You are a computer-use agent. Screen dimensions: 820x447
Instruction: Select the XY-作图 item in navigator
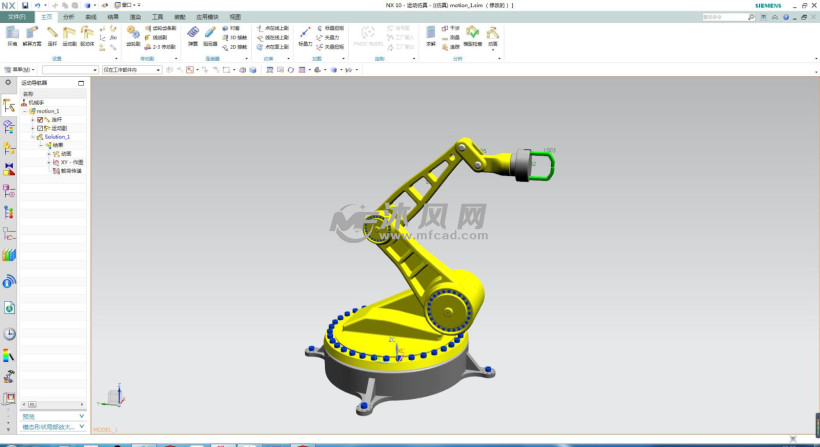click(x=71, y=162)
